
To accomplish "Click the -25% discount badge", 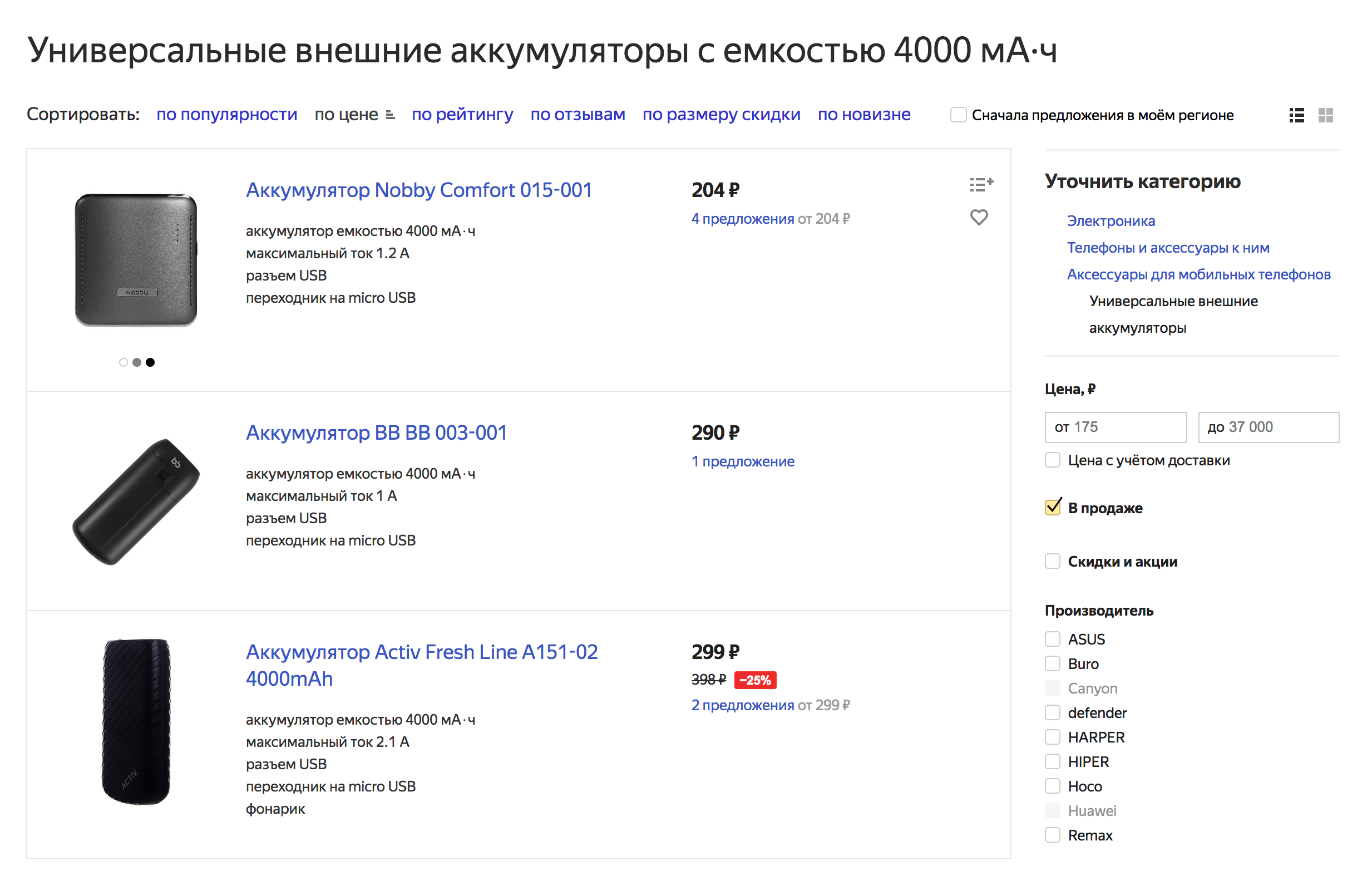I will (x=754, y=680).
